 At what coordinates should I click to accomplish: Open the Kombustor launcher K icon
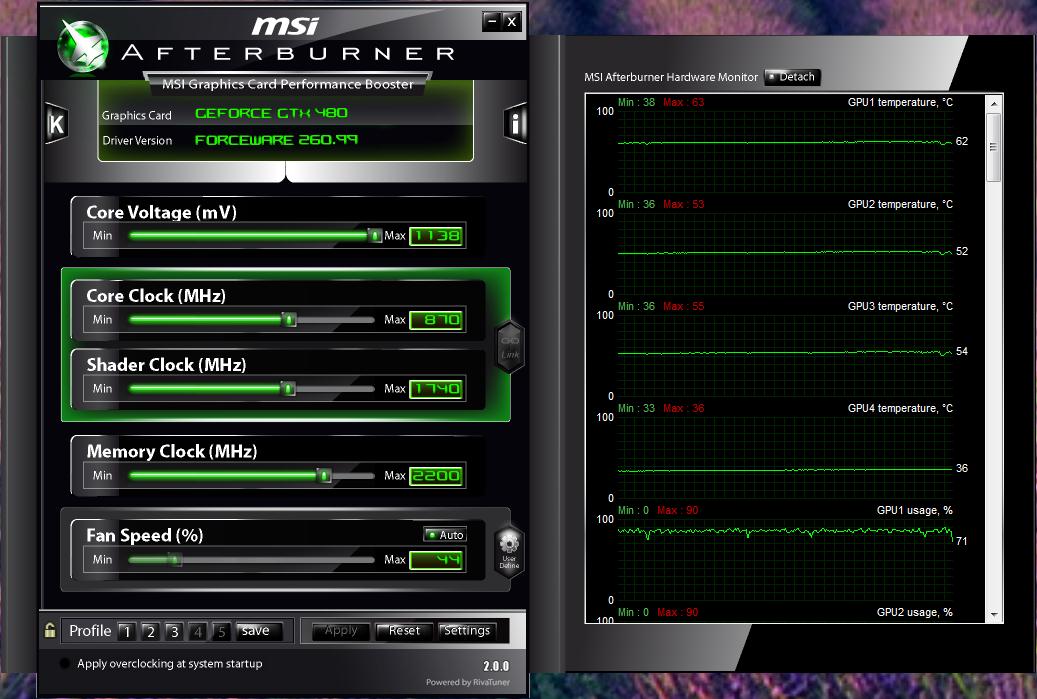point(56,124)
